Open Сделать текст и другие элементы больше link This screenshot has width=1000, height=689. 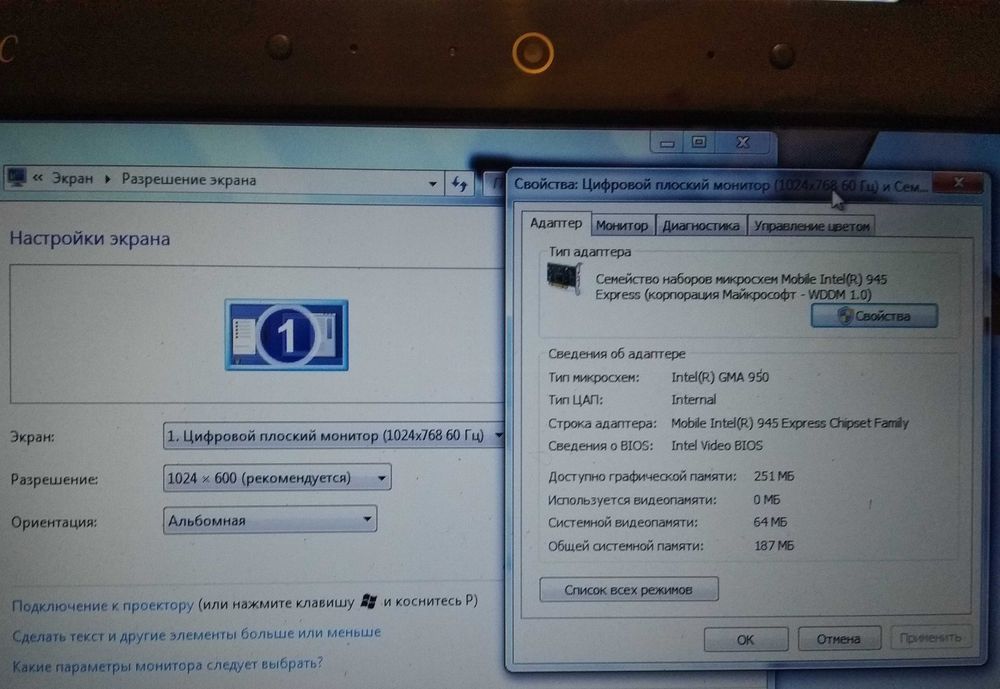pyautogui.click(x=196, y=634)
